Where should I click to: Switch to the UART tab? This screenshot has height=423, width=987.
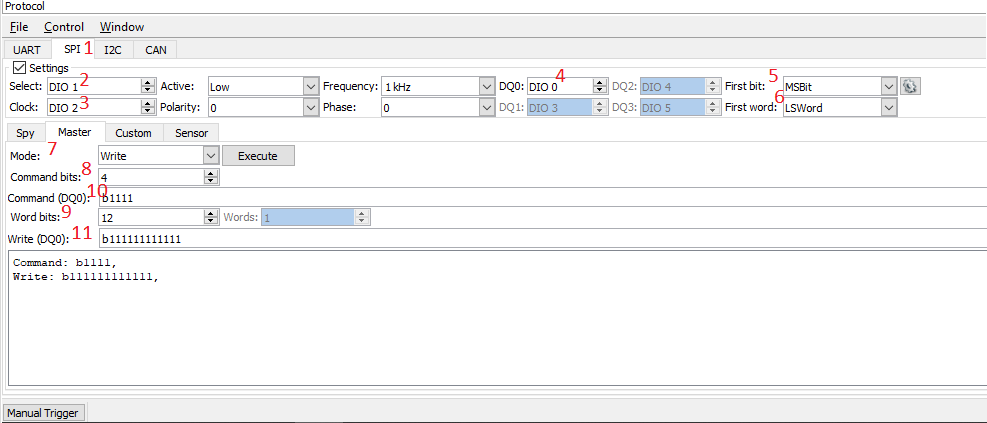[x=27, y=50]
